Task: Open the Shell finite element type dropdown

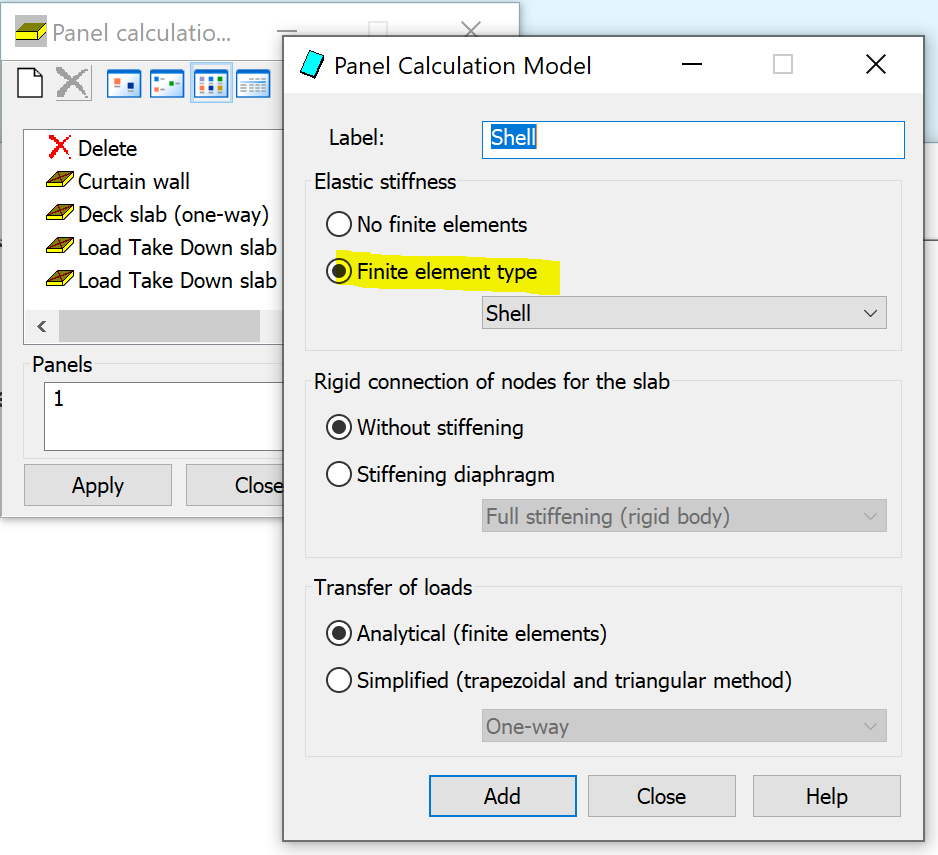Action: pyautogui.click(x=684, y=312)
